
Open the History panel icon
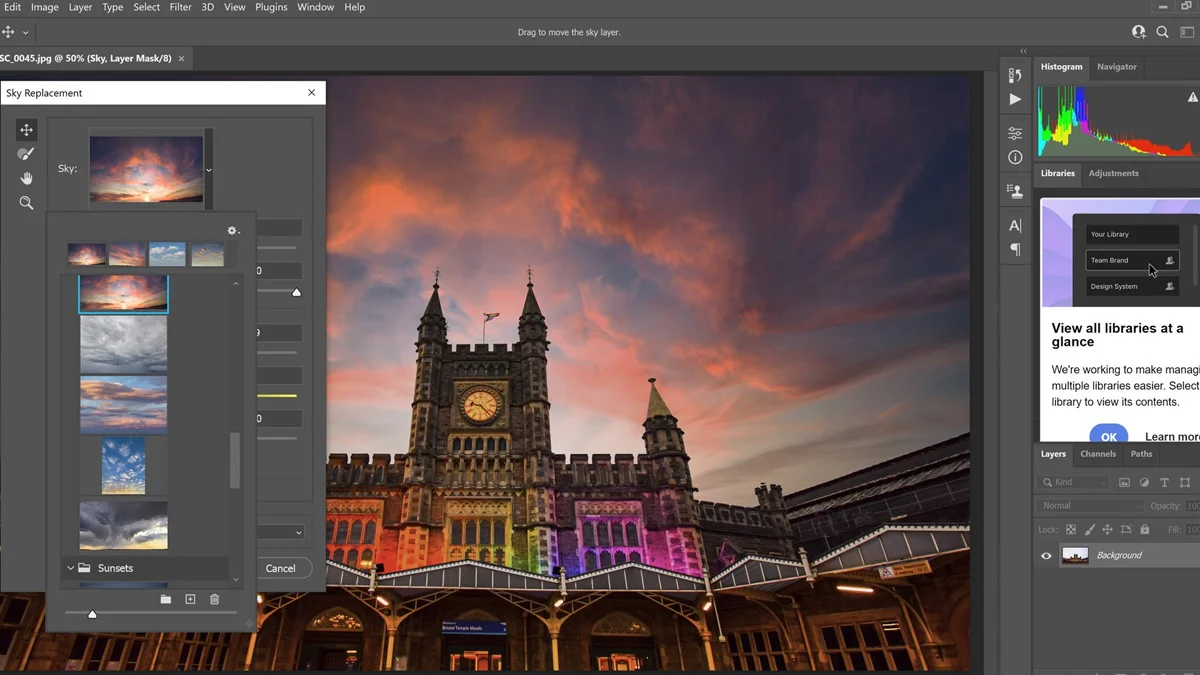pyautogui.click(x=1015, y=75)
